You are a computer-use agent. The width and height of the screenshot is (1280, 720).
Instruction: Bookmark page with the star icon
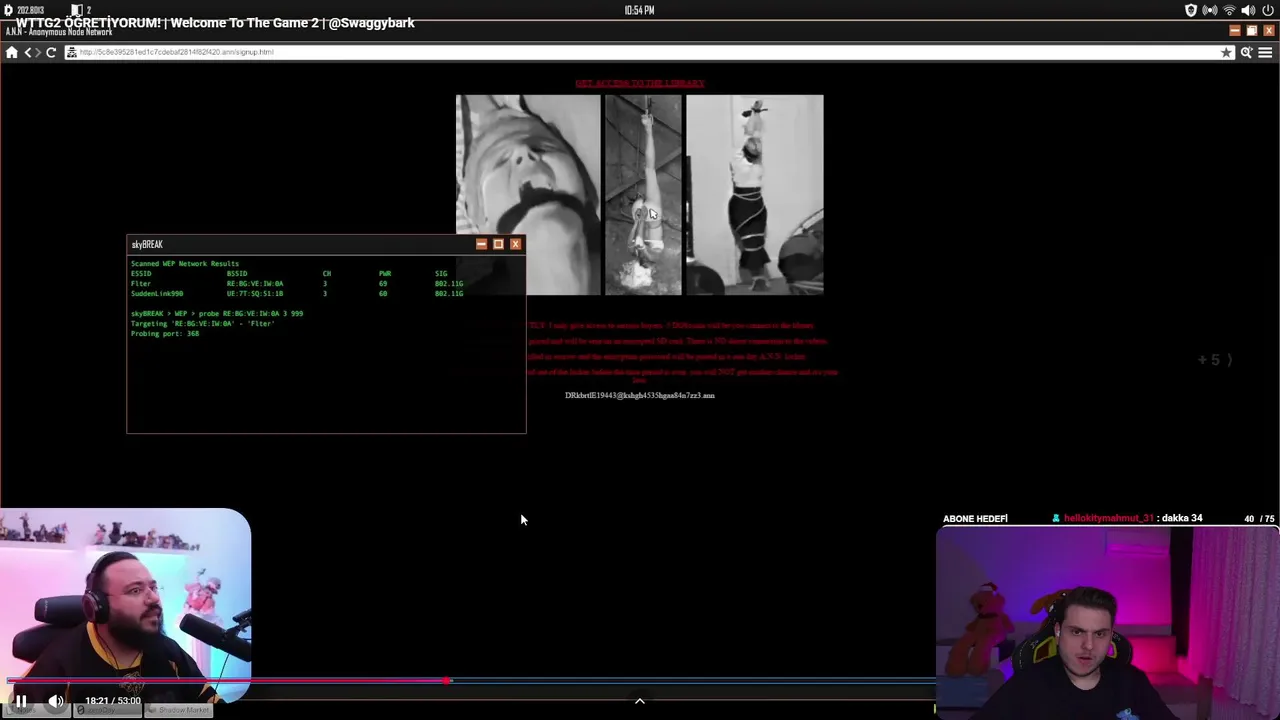pyautogui.click(x=1226, y=52)
